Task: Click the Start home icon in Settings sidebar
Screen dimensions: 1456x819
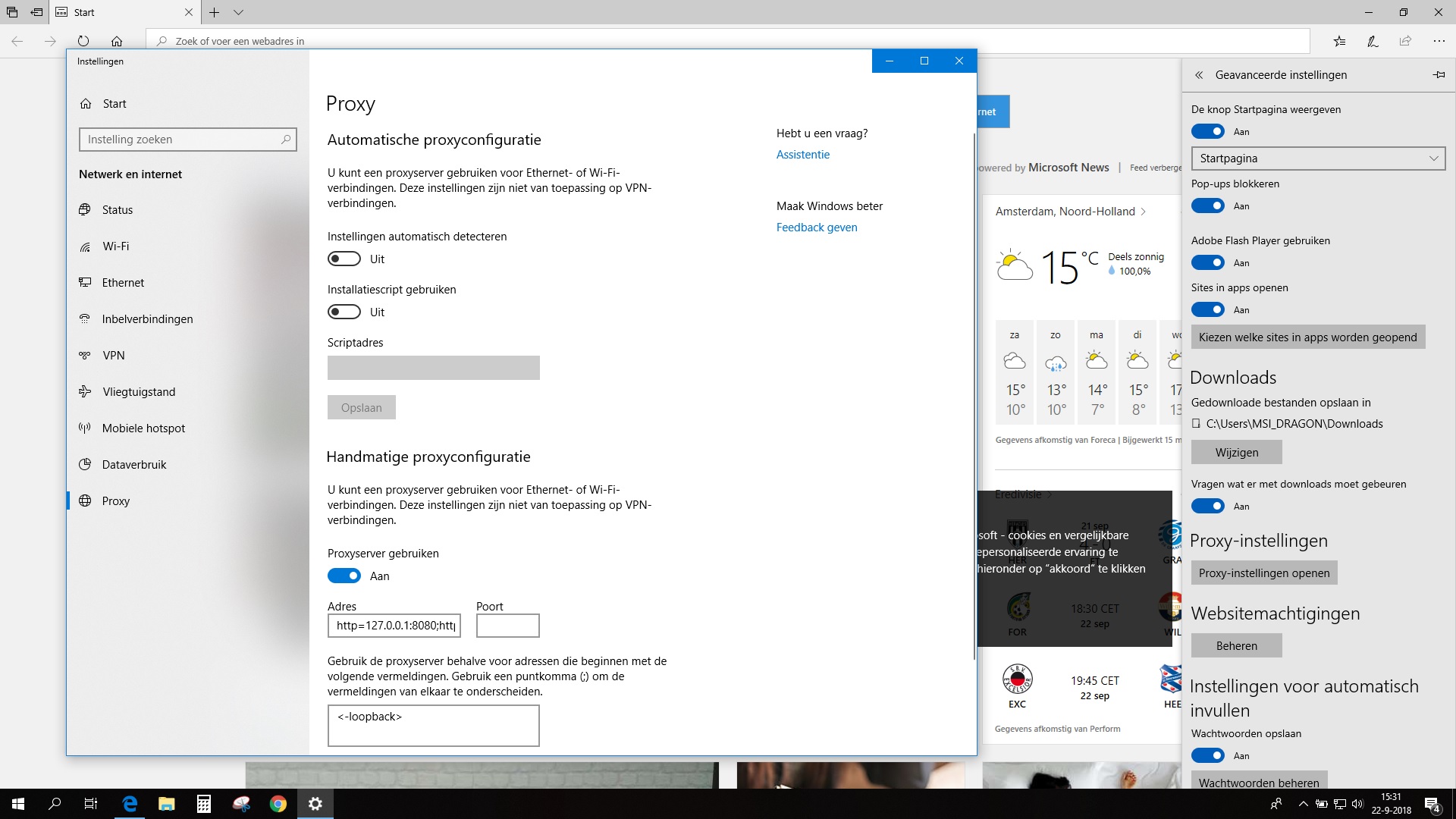Action: [86, 104]
